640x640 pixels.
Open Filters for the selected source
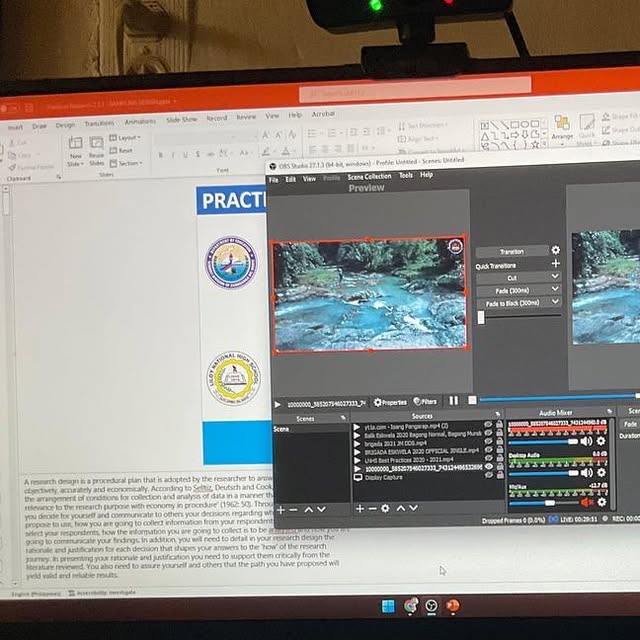(x=425, y=402)
